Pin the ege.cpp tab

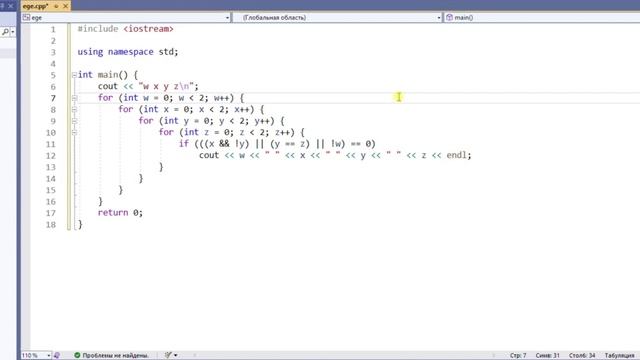(56, 6)
